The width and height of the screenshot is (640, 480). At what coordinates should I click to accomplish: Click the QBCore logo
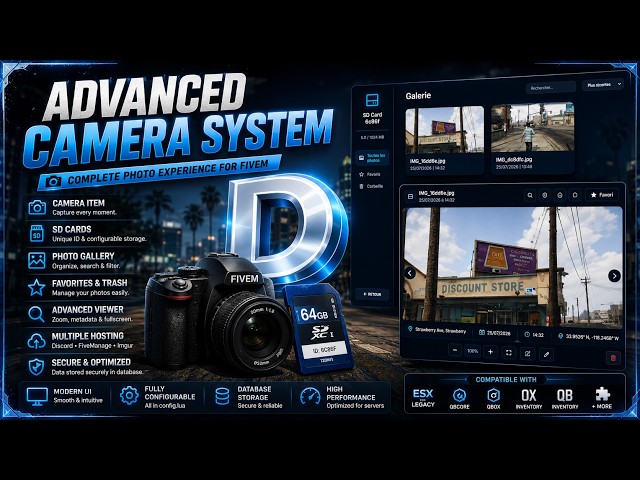[460, 398]
